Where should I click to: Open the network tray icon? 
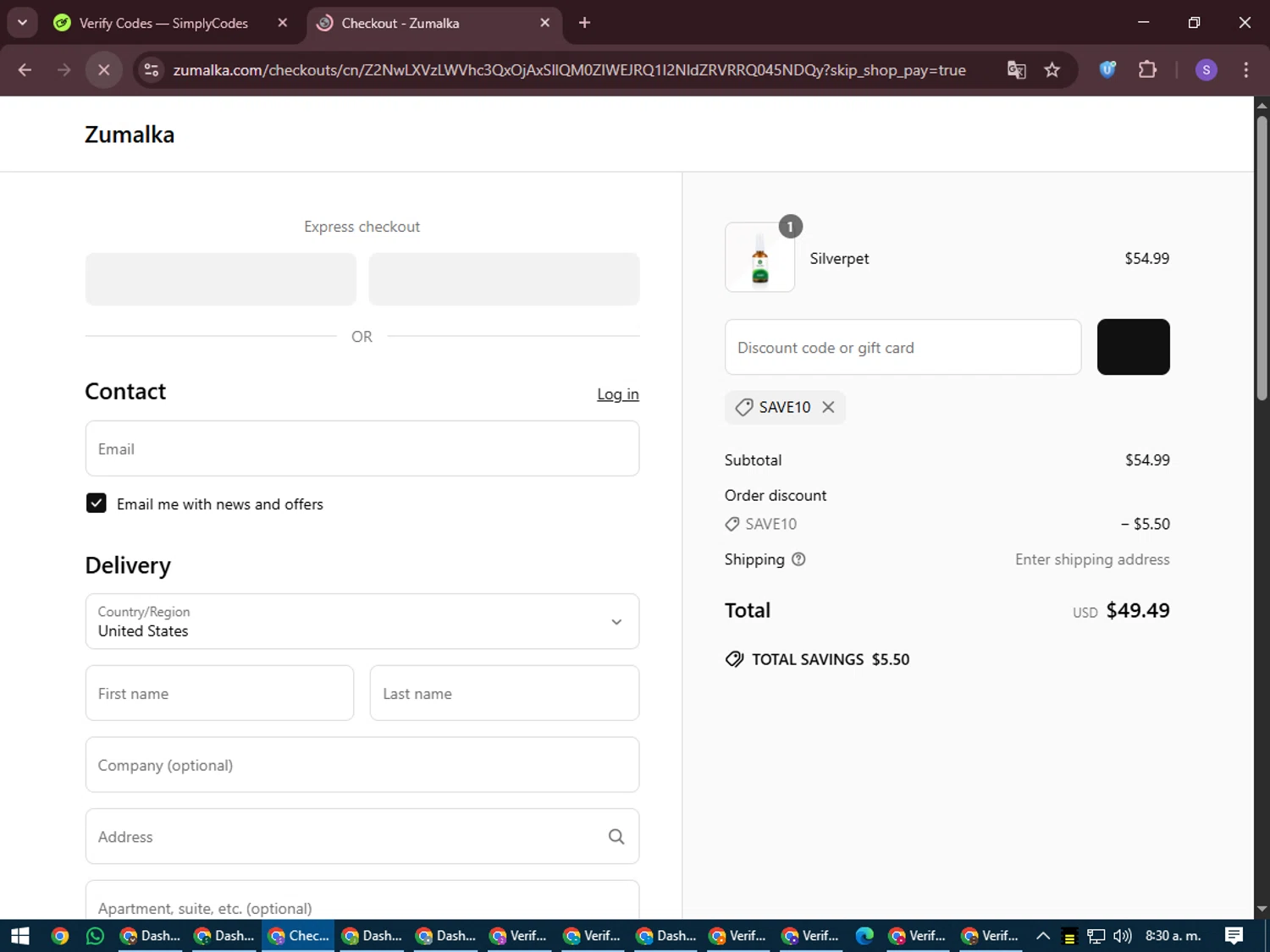click(x=1096, y=936)
